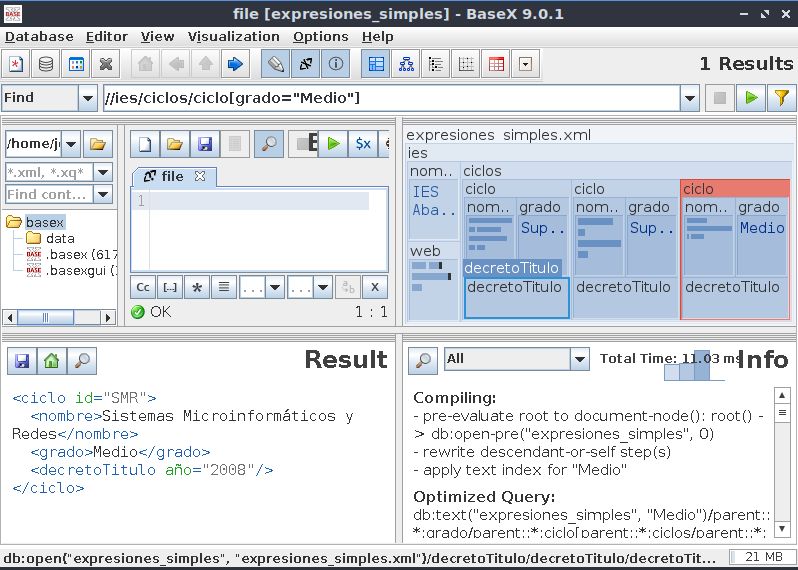
Task: Click the New database icon
Action: pos(16,65)
